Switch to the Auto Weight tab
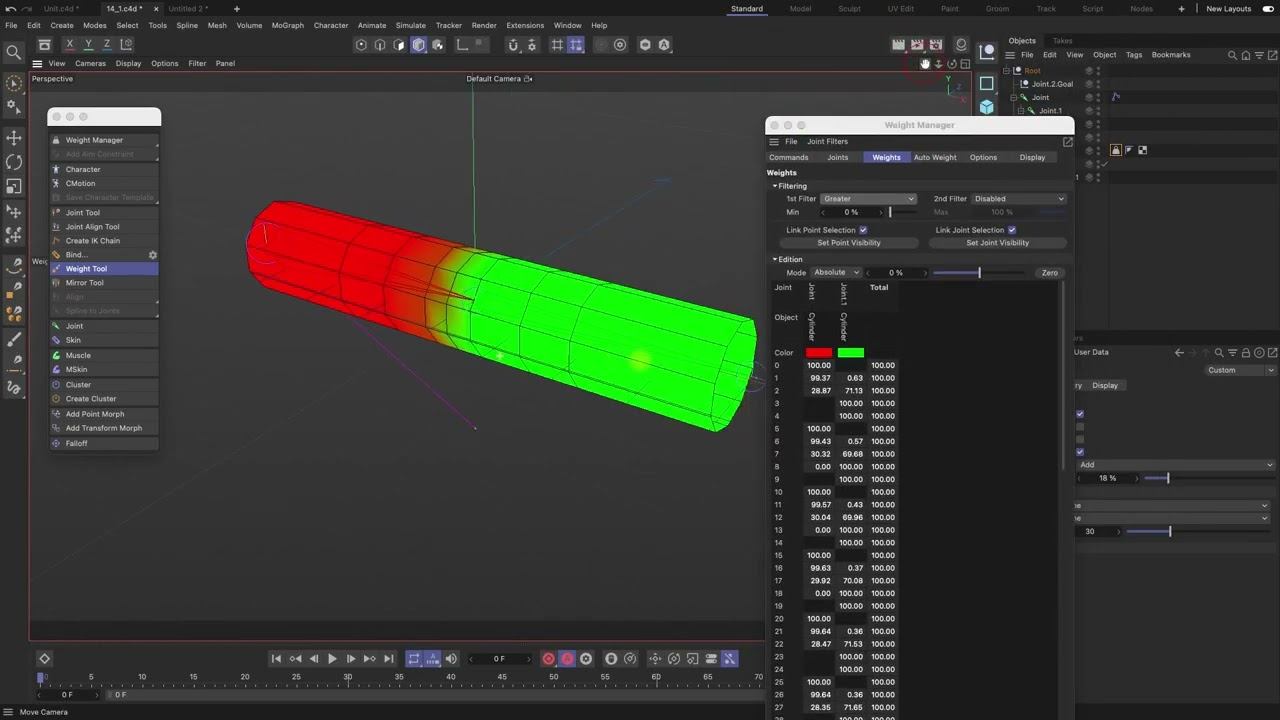The height and width of the screenshot is (720, 1280). (x=935, y=157)
